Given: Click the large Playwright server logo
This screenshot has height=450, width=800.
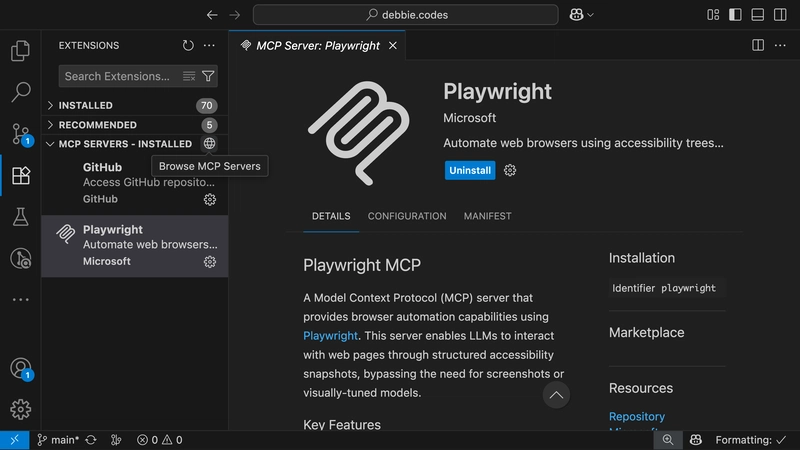Looking at the screenshot, I should 359,133.
